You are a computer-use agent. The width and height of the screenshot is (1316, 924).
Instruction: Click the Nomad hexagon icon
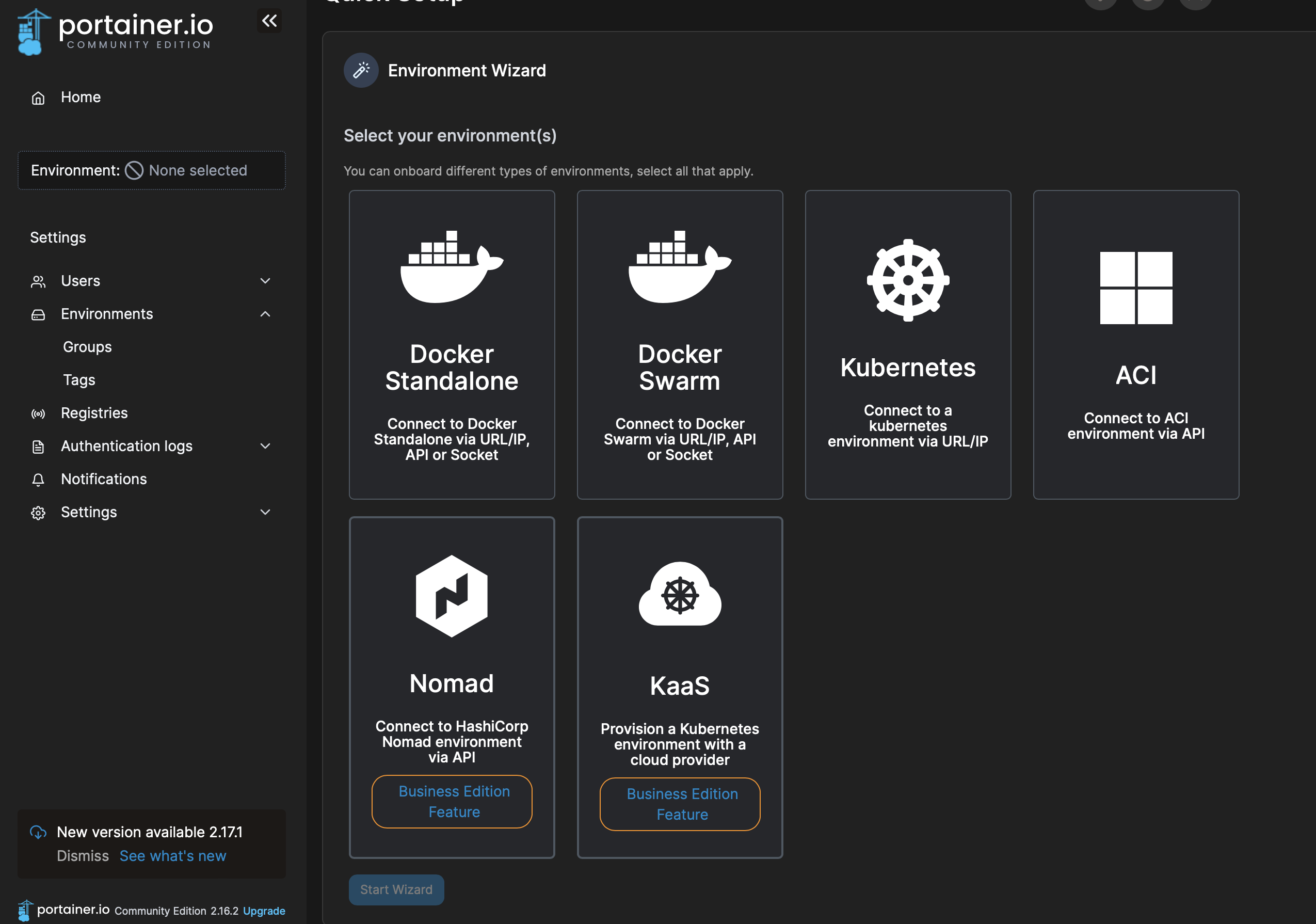(x=452, y=596)
